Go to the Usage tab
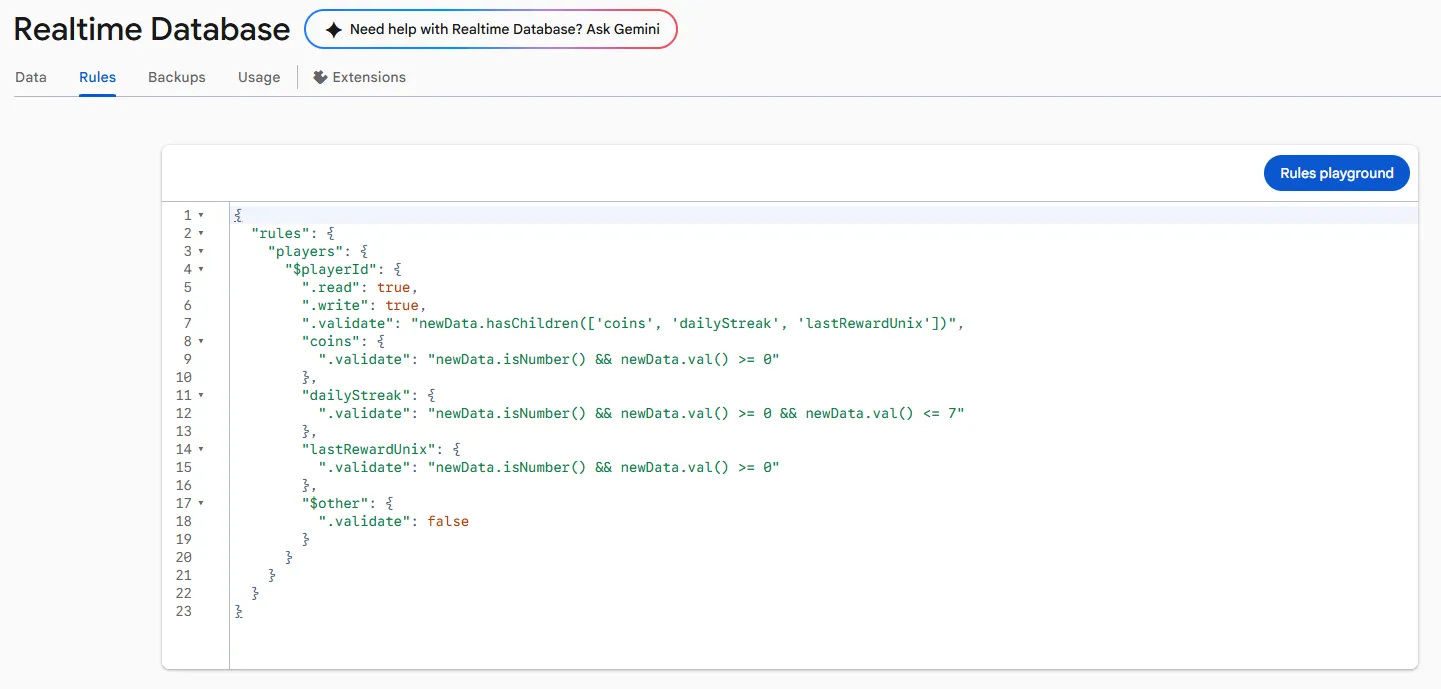Screen dimensions: 1441x689 pyautogui.click(x=259, y=77)
